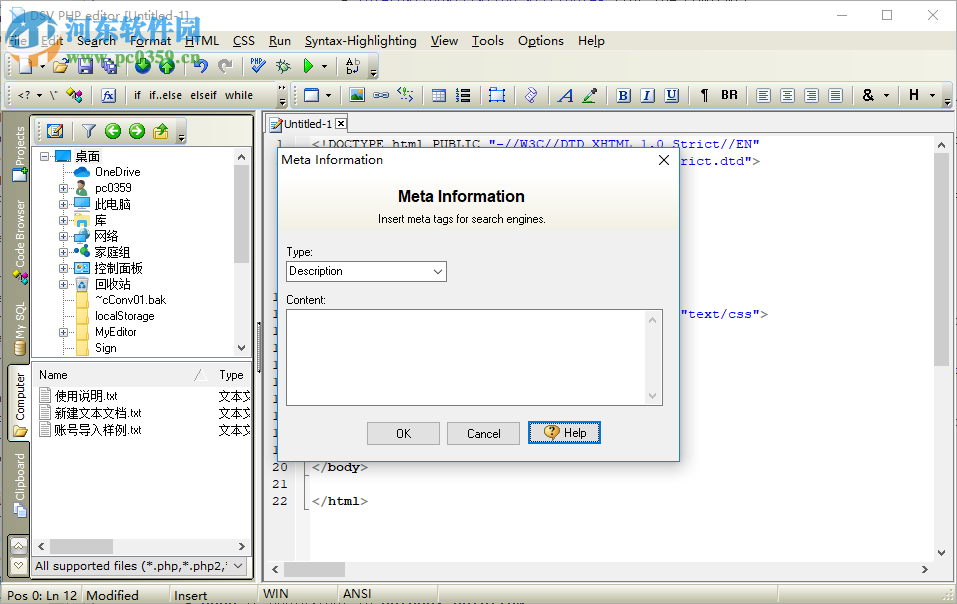Open the Insert Image tool
The image size is (957, 604).
(357, 95)
